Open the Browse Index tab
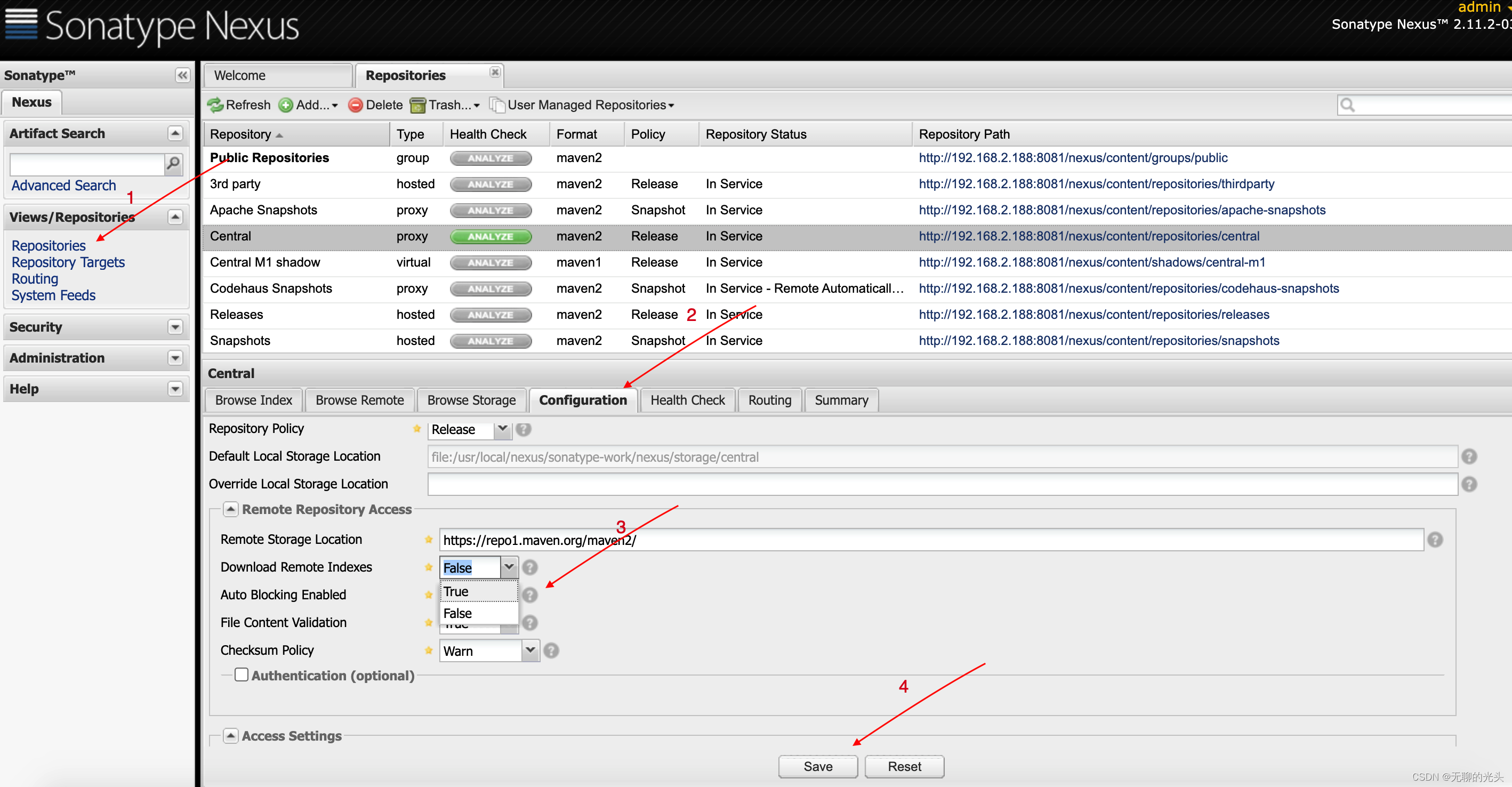The width and height of the screenshot is (1512, 787). pyautogui.click(x=254, y=400)
